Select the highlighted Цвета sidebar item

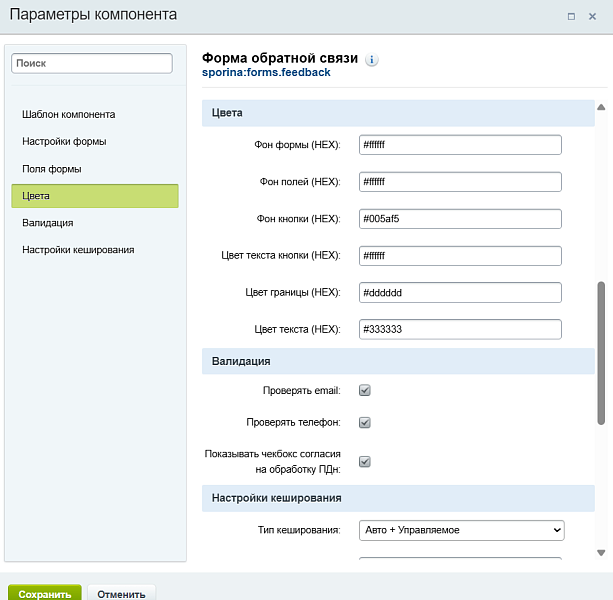[x=95, y=196]
